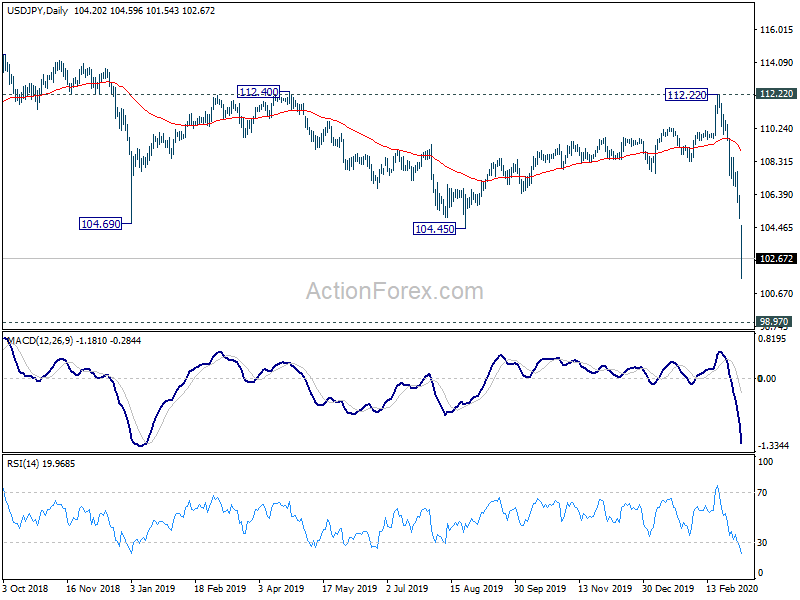Select the 112.400 price label

click(259, 92)
